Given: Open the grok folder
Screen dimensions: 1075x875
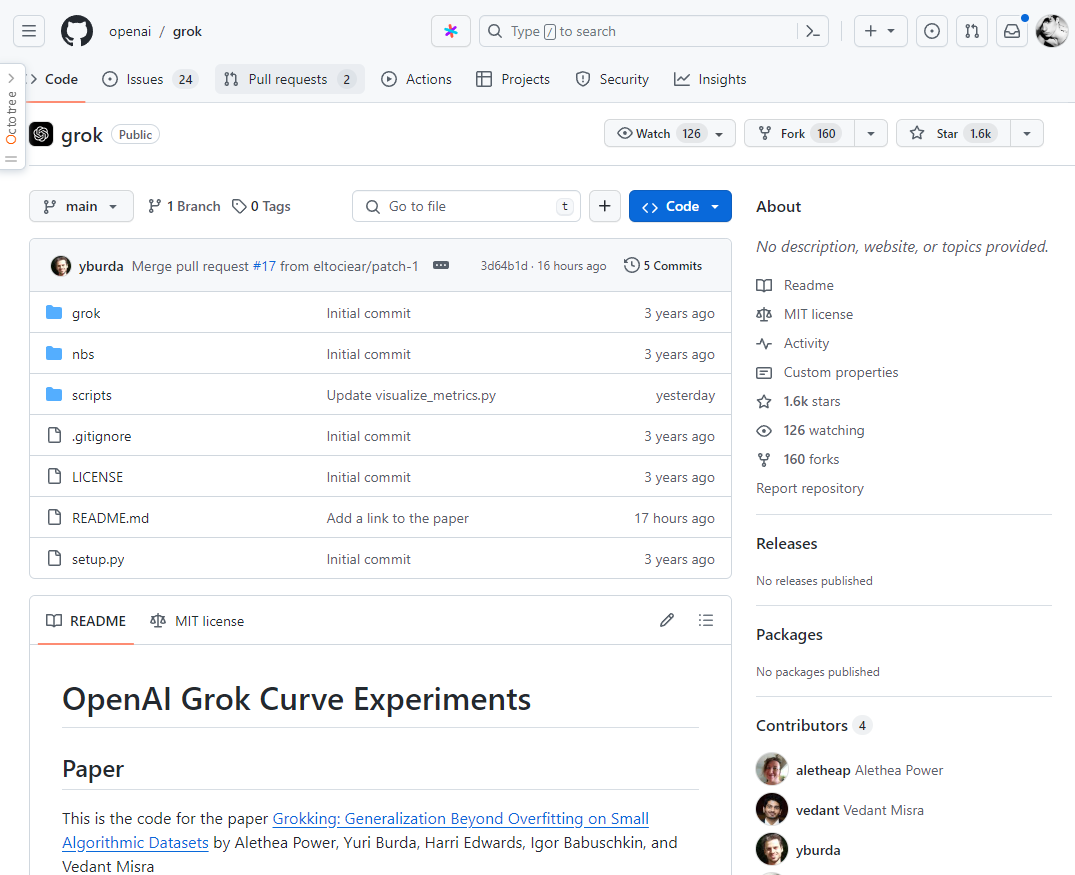Looking at the screenshot, I should pyautogui.click(x=86, y=313).
